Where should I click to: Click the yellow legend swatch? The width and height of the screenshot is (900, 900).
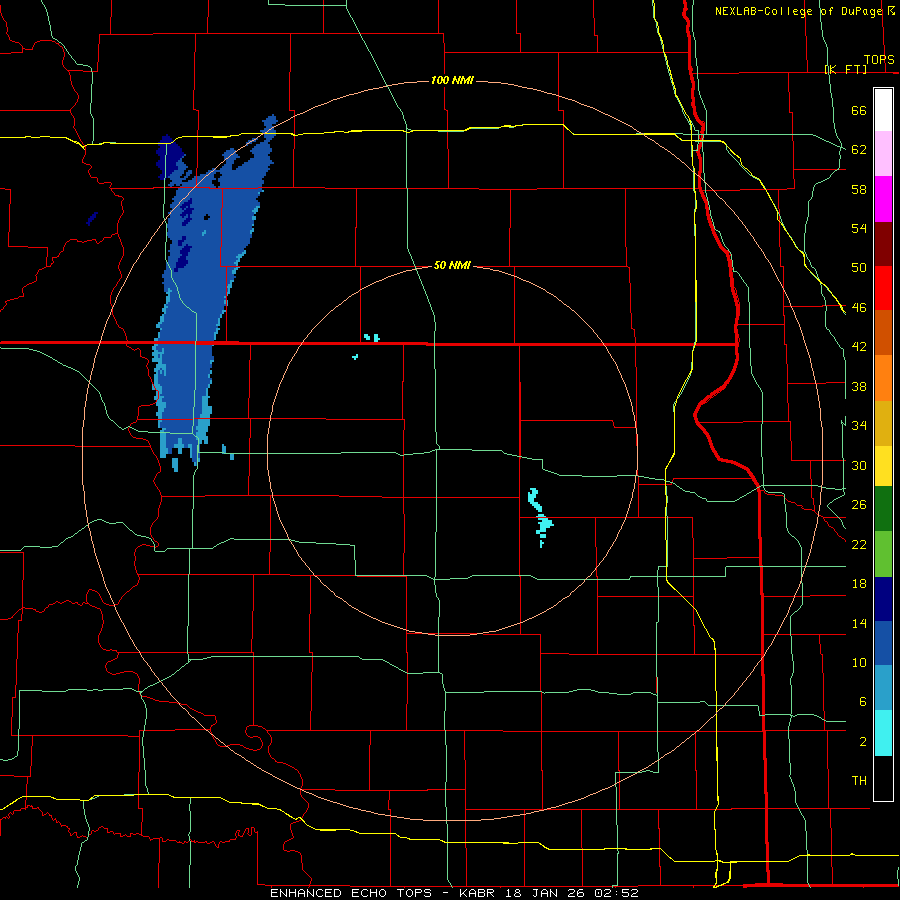click(x=883, y=466)
